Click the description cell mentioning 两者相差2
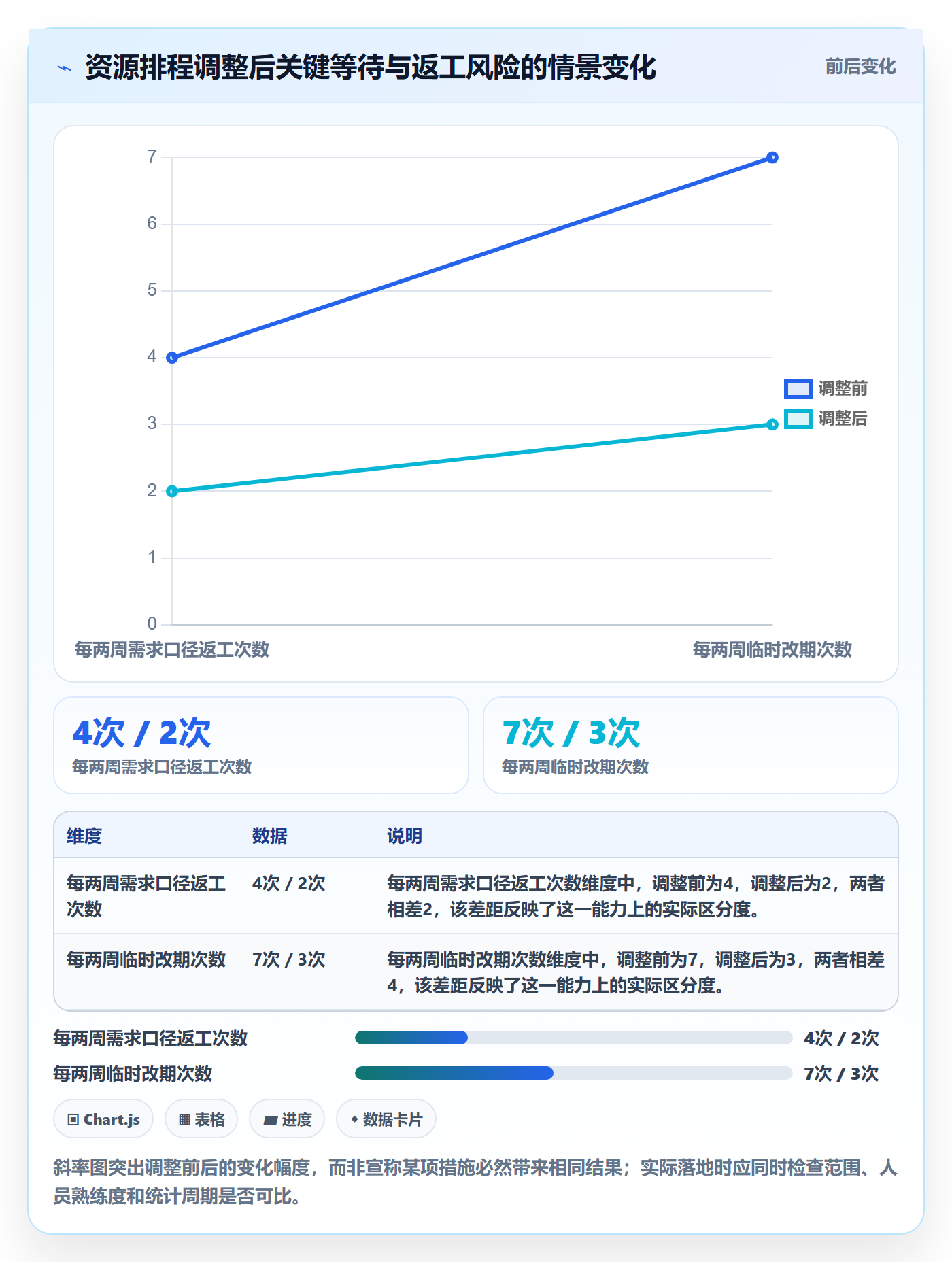 636,896
